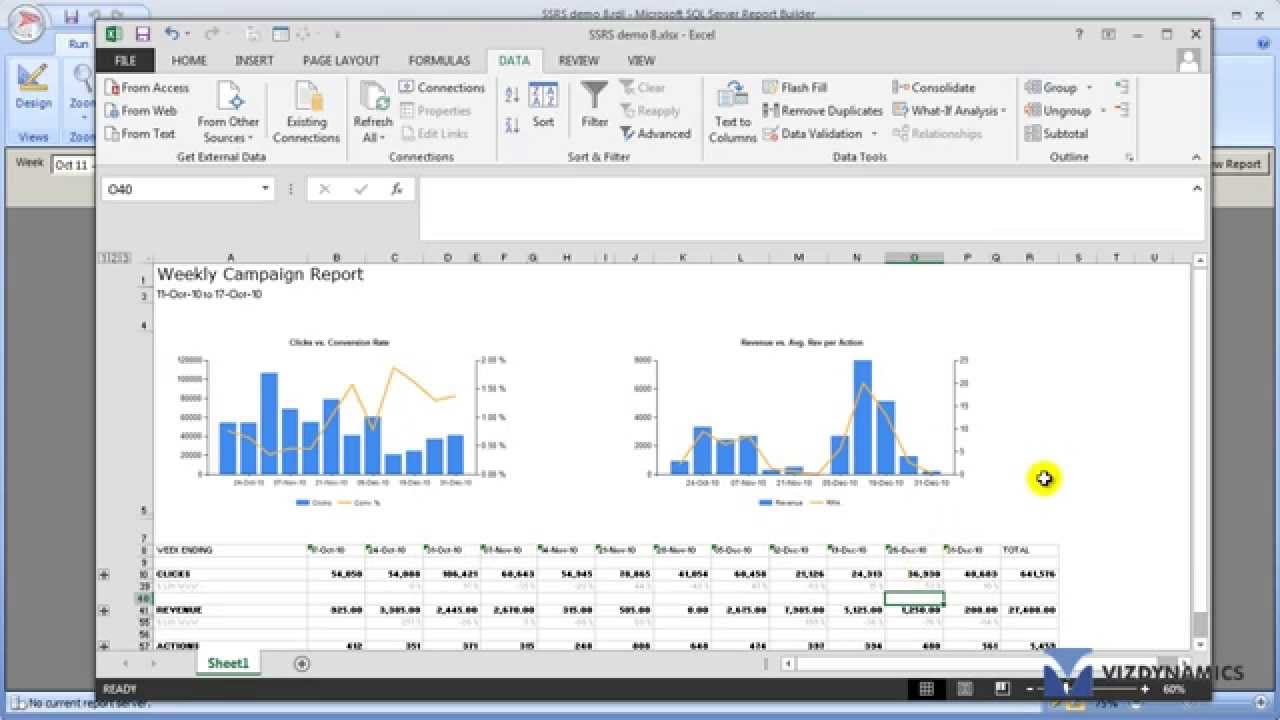1280x720 pixels.
Task: Expand grouped rows under REVENUE
Action: tap(103, 610)
